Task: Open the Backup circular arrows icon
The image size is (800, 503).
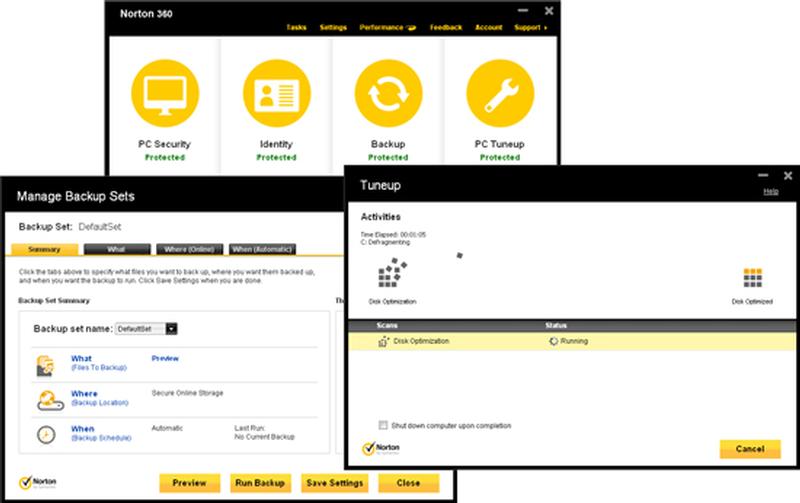Action: tap(388, 93)
